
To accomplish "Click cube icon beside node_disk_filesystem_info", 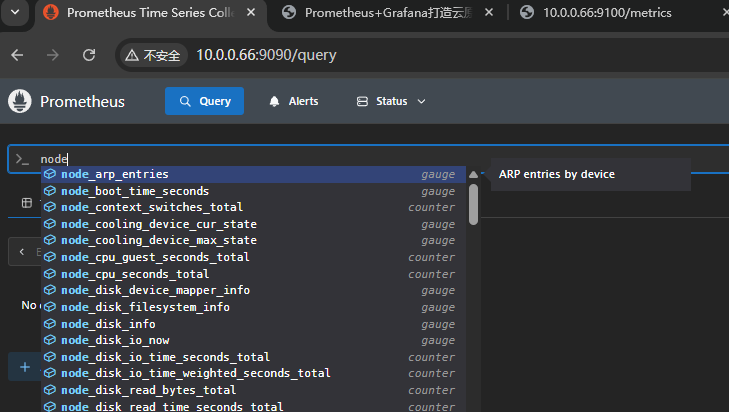I will point(50,307).
